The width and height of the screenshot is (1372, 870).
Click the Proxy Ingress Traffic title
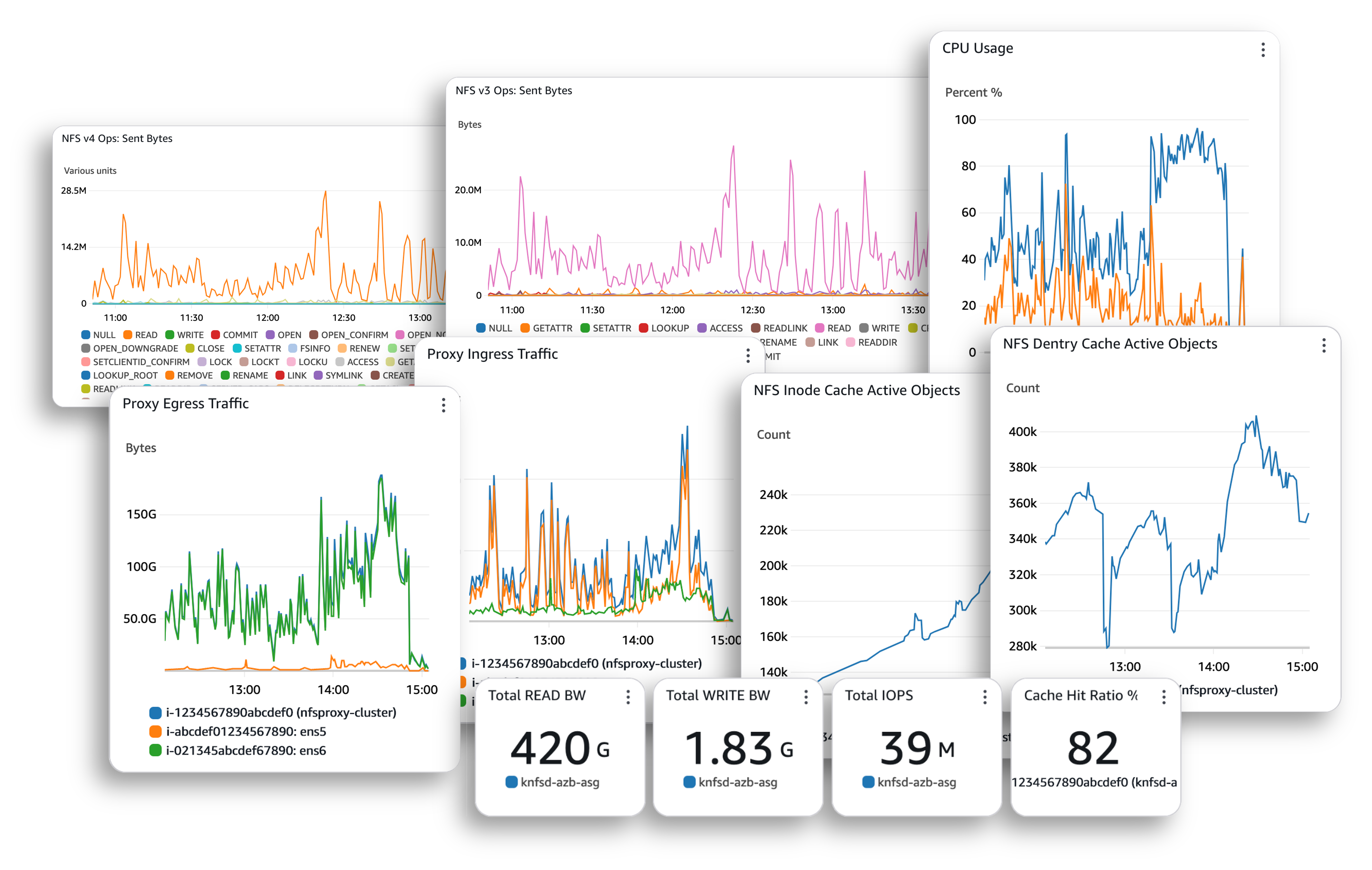[492, 354]
